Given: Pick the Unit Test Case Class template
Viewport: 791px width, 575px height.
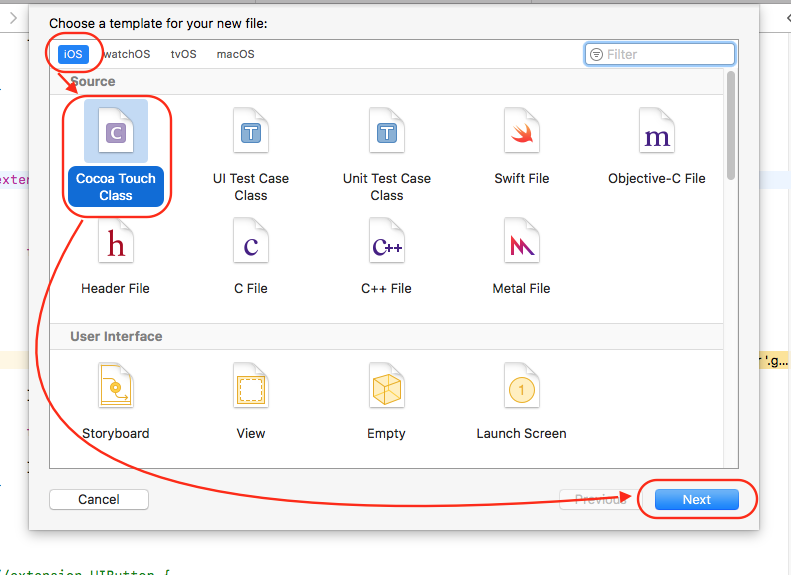Looking at the screenshot, I should [x=386, y=155].
